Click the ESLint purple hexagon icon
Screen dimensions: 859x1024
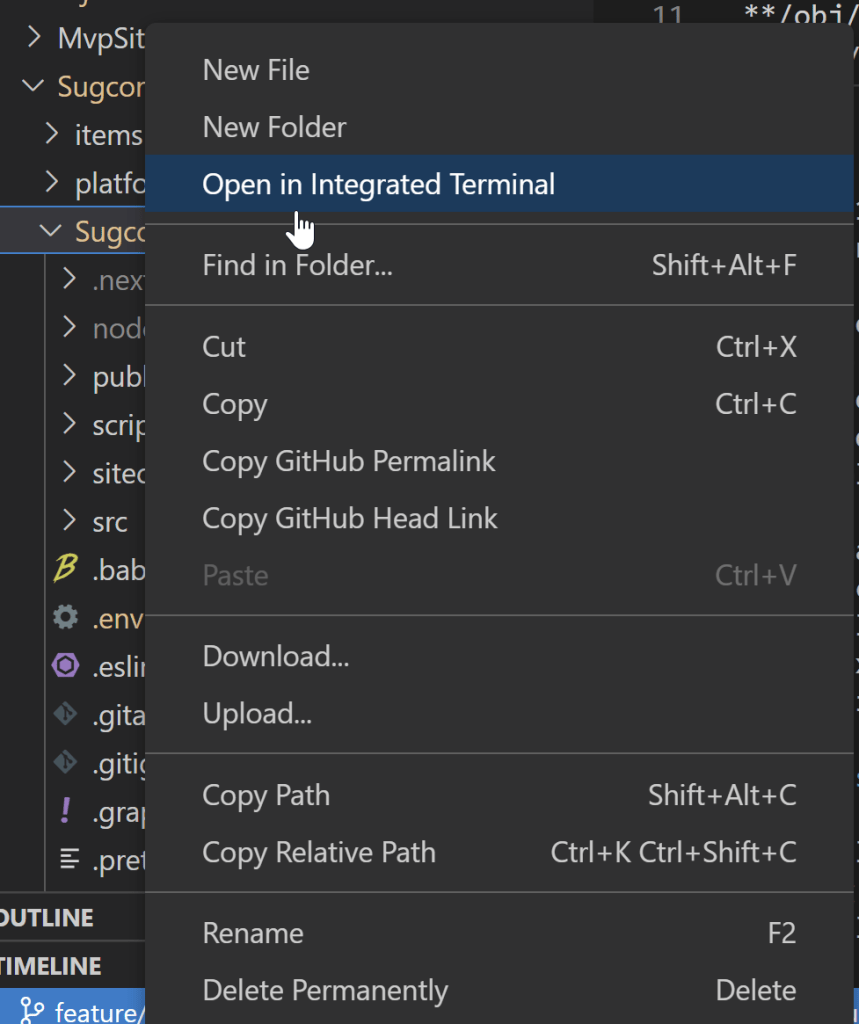(66, 666)
